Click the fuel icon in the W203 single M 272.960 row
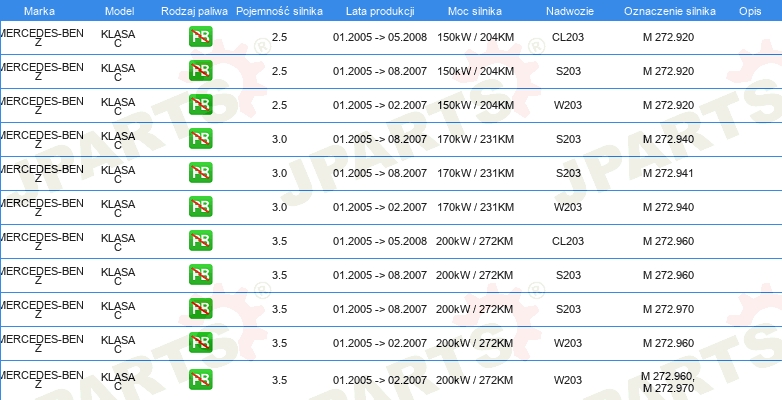The image size is (782, 400). (200, 343)
